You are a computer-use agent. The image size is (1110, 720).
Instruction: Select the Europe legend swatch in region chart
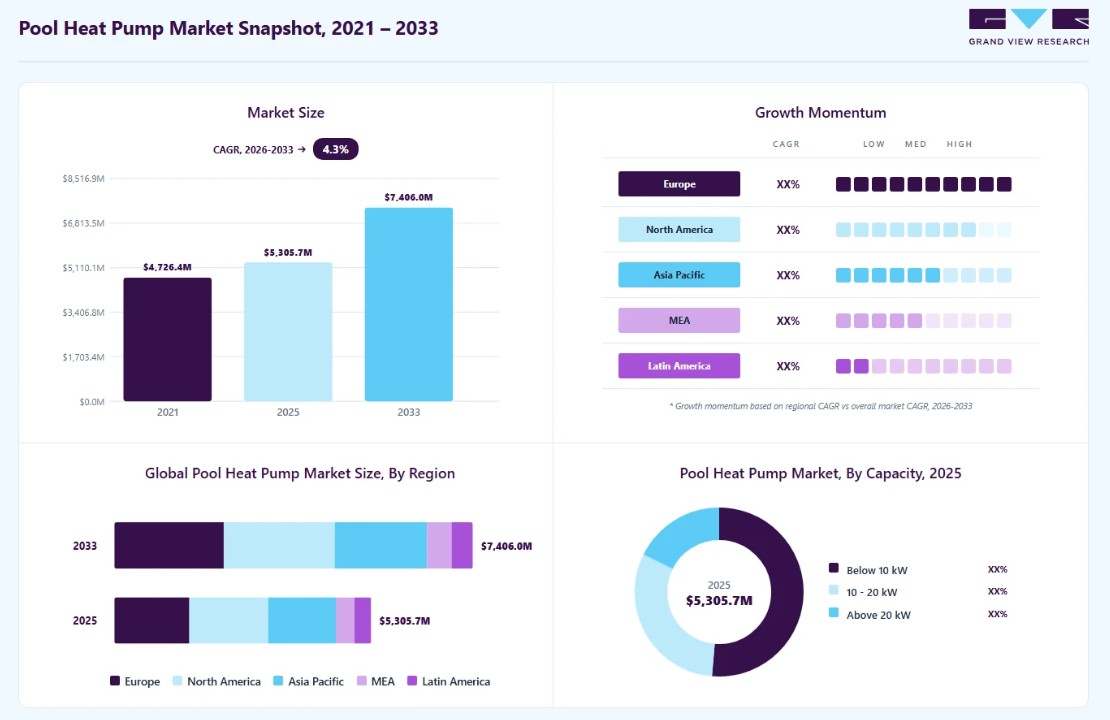click(115, 681)
